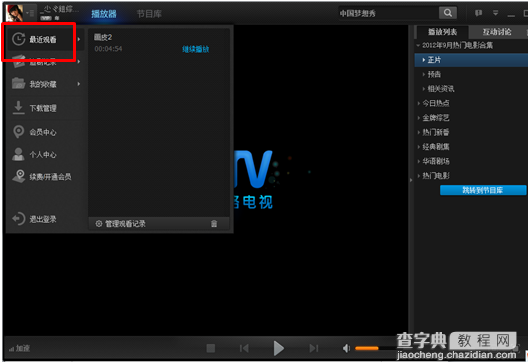Click the gear icon beside 管理观看记录
The height and width of the screenshot is (362, 528).
[99, 224]
